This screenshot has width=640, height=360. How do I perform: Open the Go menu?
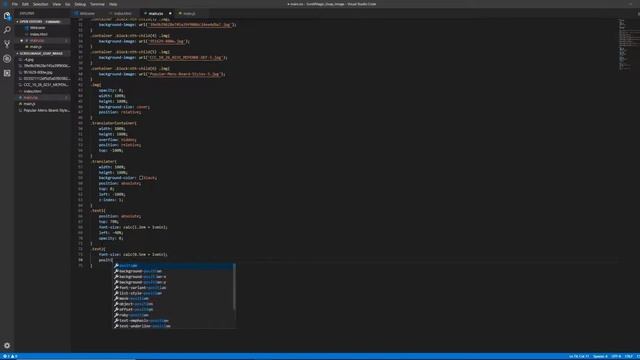pyautogui.click(x=68, y=4)
